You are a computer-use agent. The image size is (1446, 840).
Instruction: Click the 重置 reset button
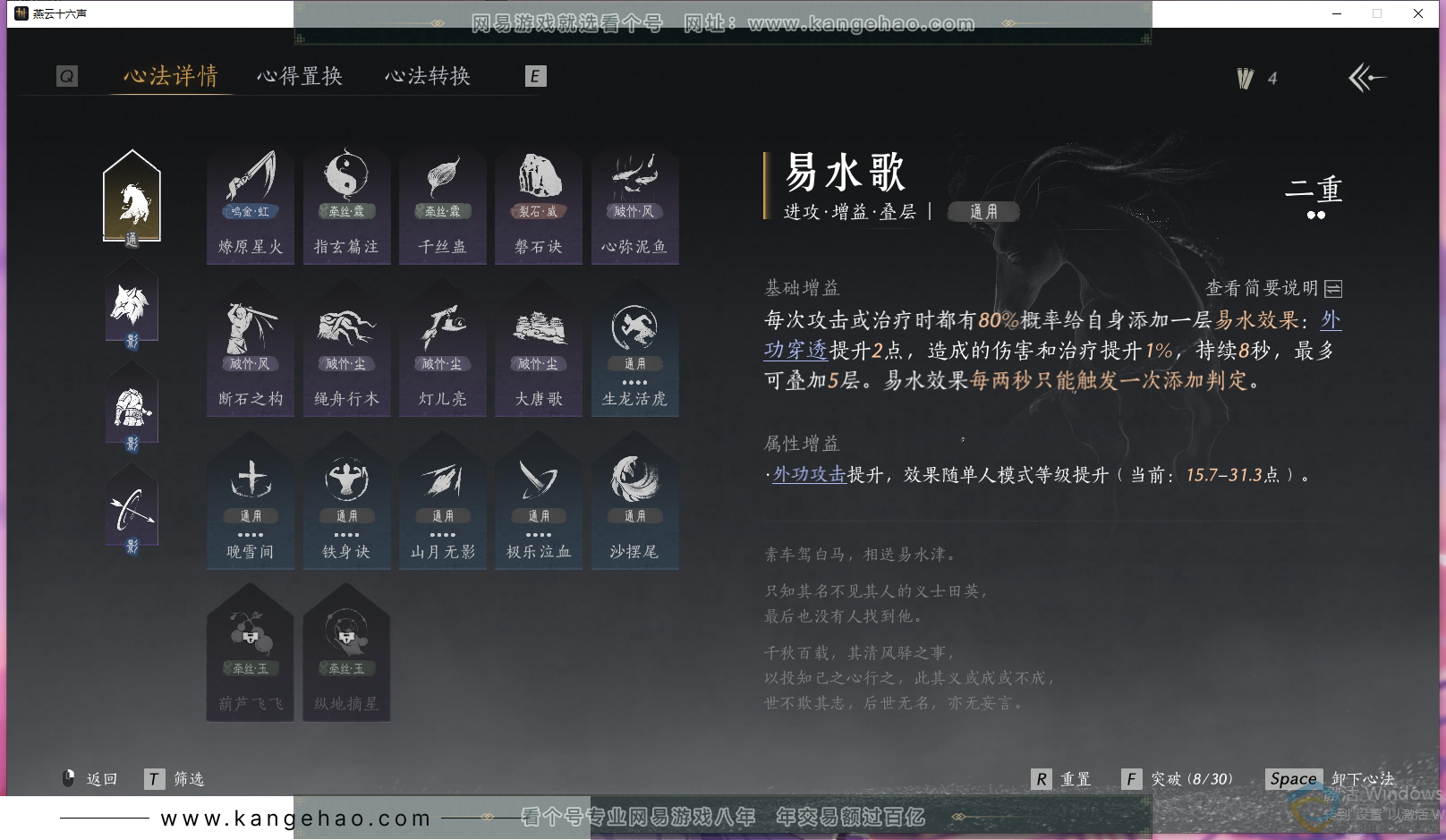[x=1061, y=779]
